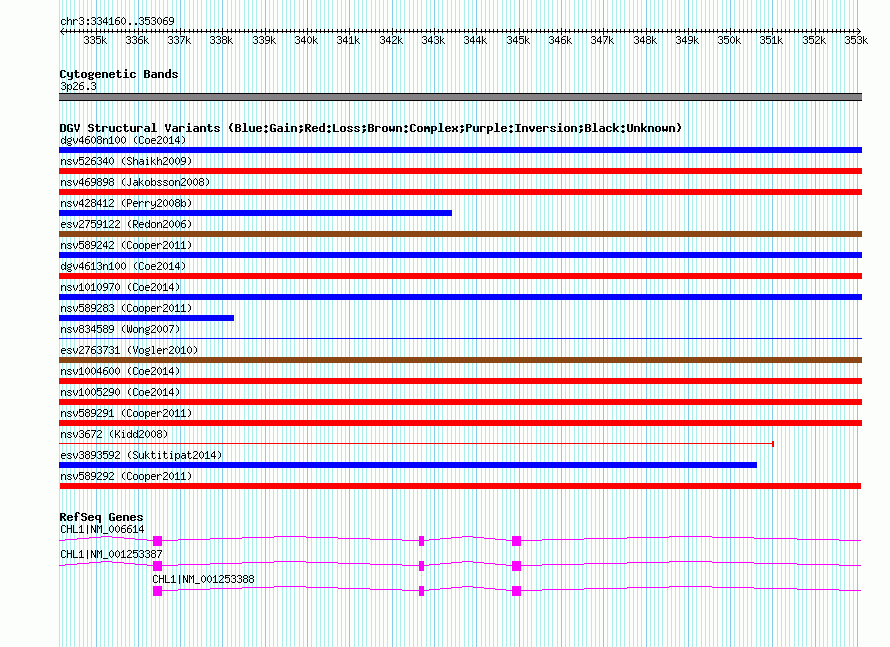
Task: Click the 3p26.3 band label
Action: coord(78,86)
